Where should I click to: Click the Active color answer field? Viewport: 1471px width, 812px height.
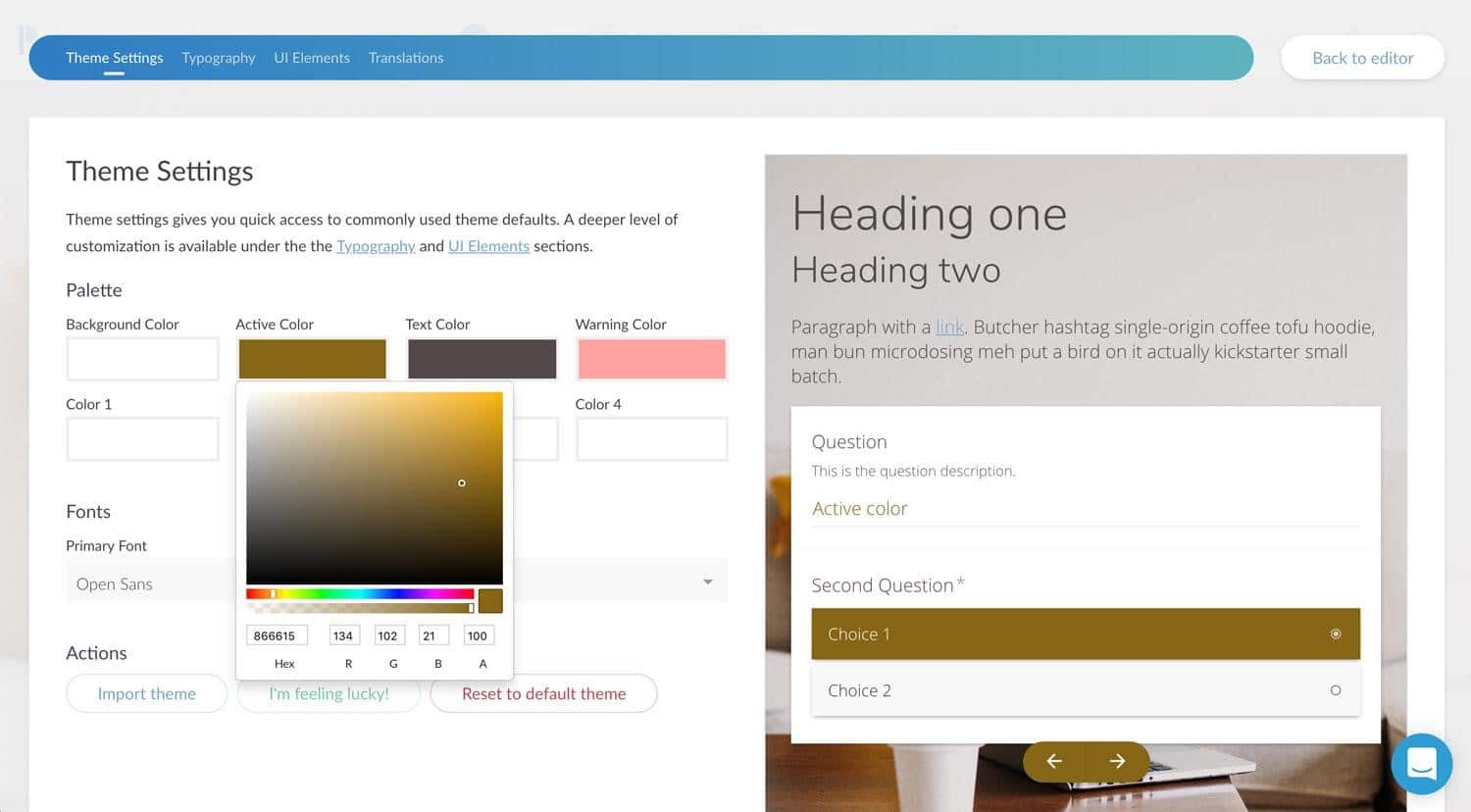[x=1085, y=508]
